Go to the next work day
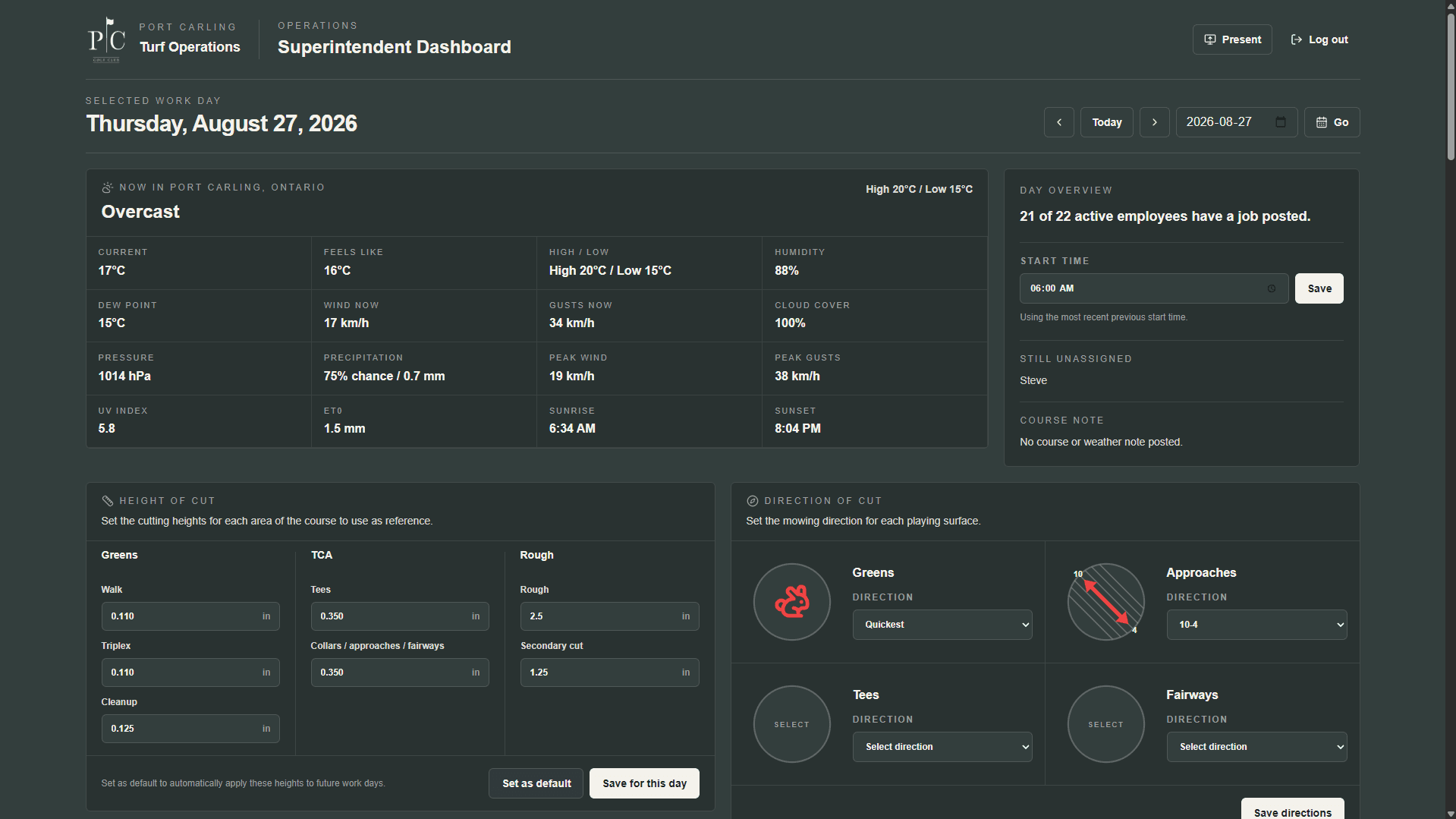 pos(1155,122)
